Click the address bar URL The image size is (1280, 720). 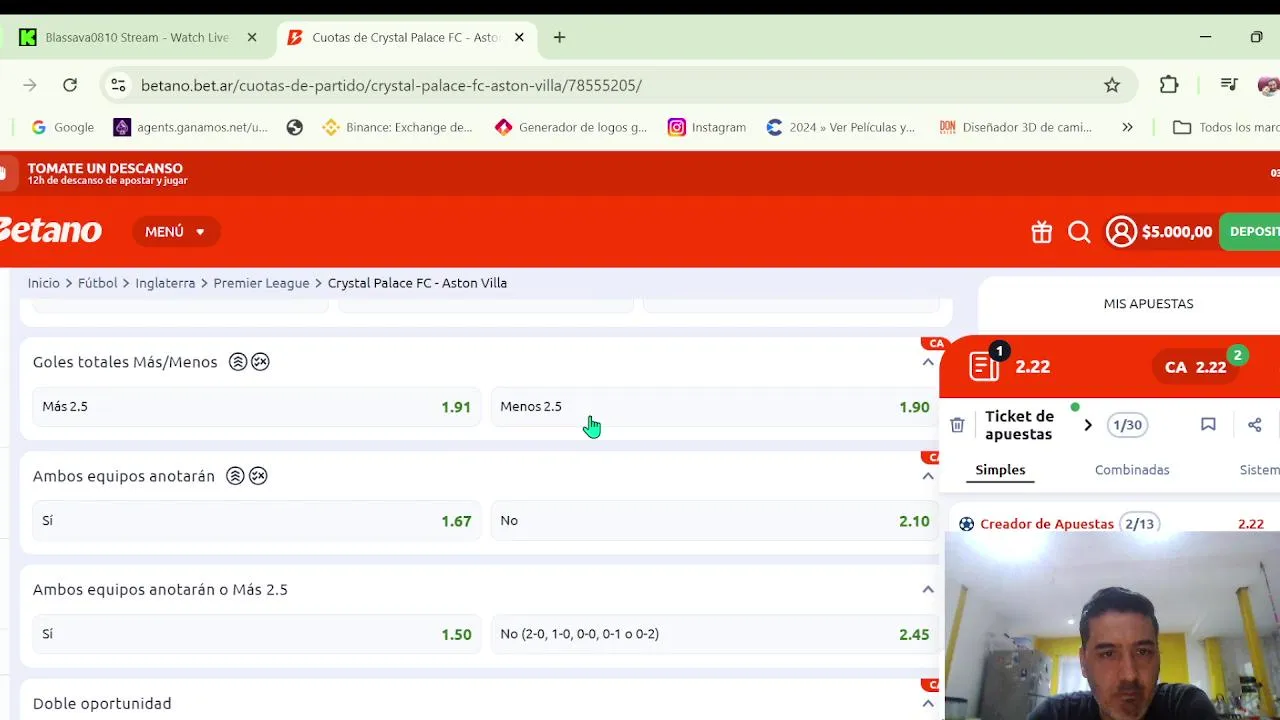click(x=391, y=85)
